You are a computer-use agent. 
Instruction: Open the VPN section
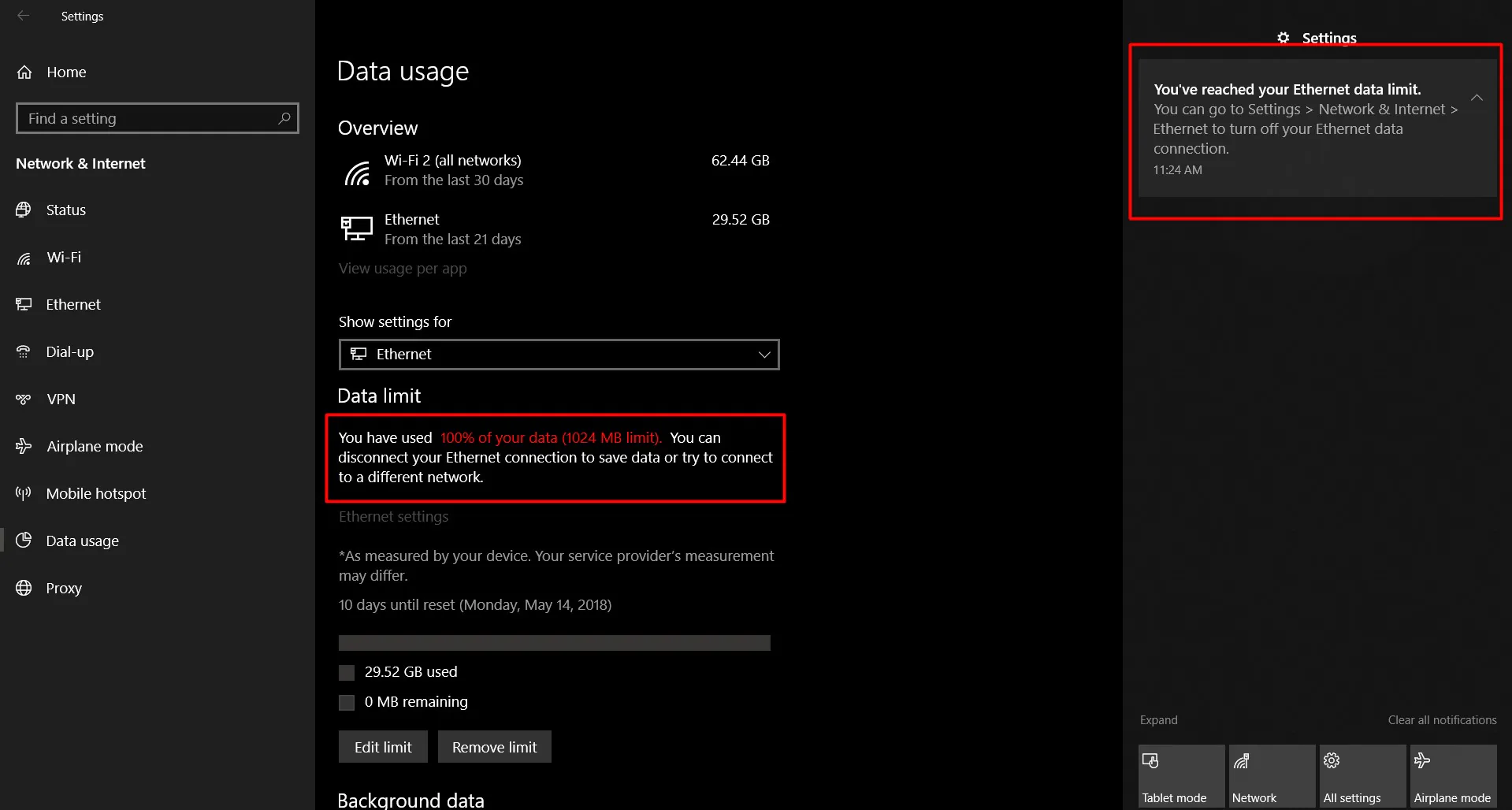pos(158,399)
